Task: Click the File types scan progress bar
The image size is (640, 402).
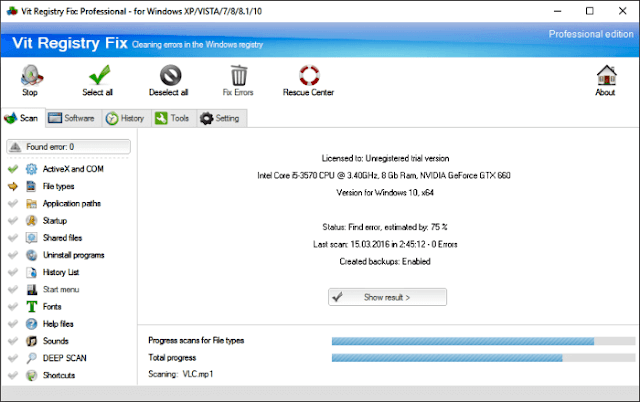Action: [x=483, y=341]
